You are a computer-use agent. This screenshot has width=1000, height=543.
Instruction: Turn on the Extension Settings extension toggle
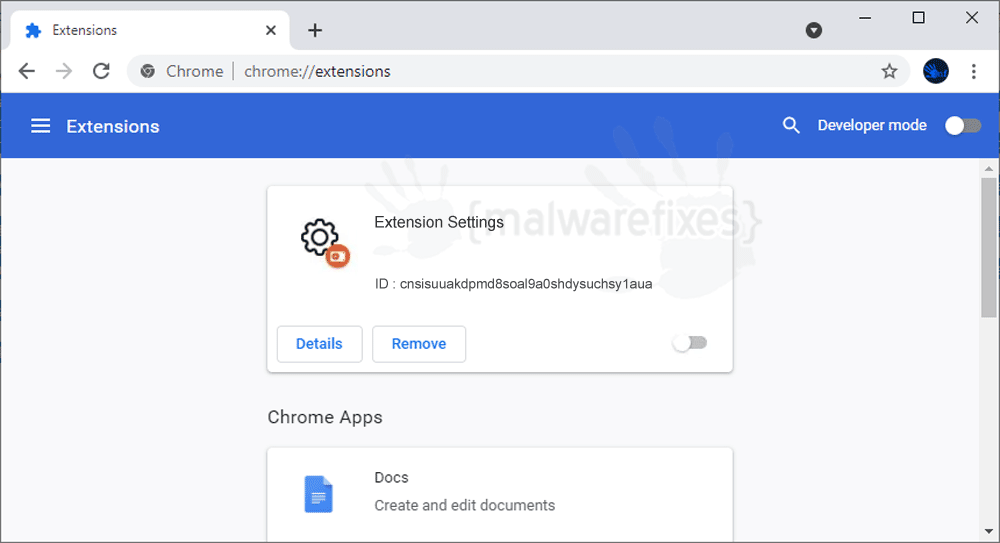pos(690,343)
